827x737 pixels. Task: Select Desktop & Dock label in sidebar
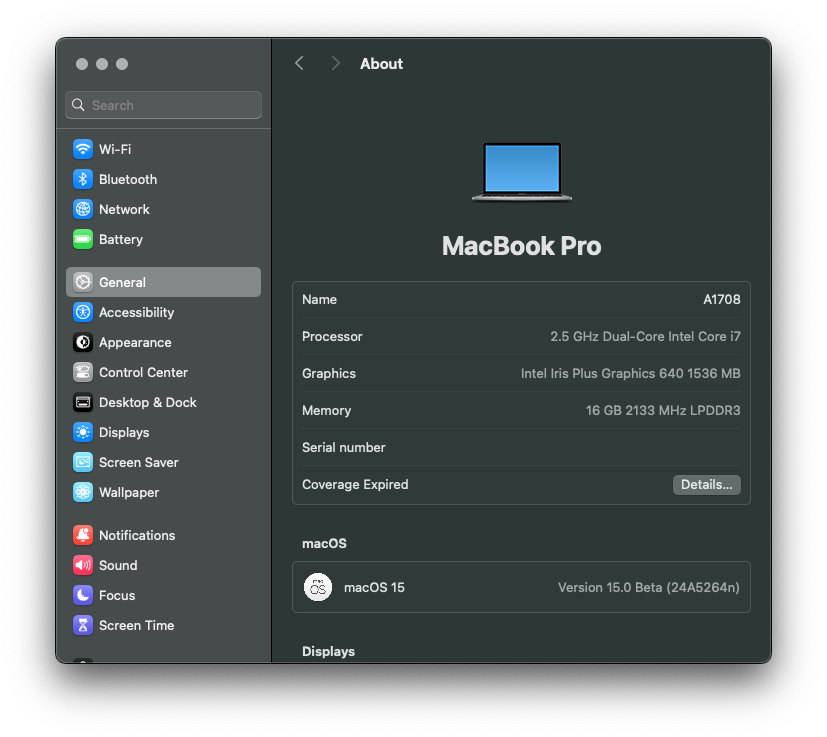[148, 403]
